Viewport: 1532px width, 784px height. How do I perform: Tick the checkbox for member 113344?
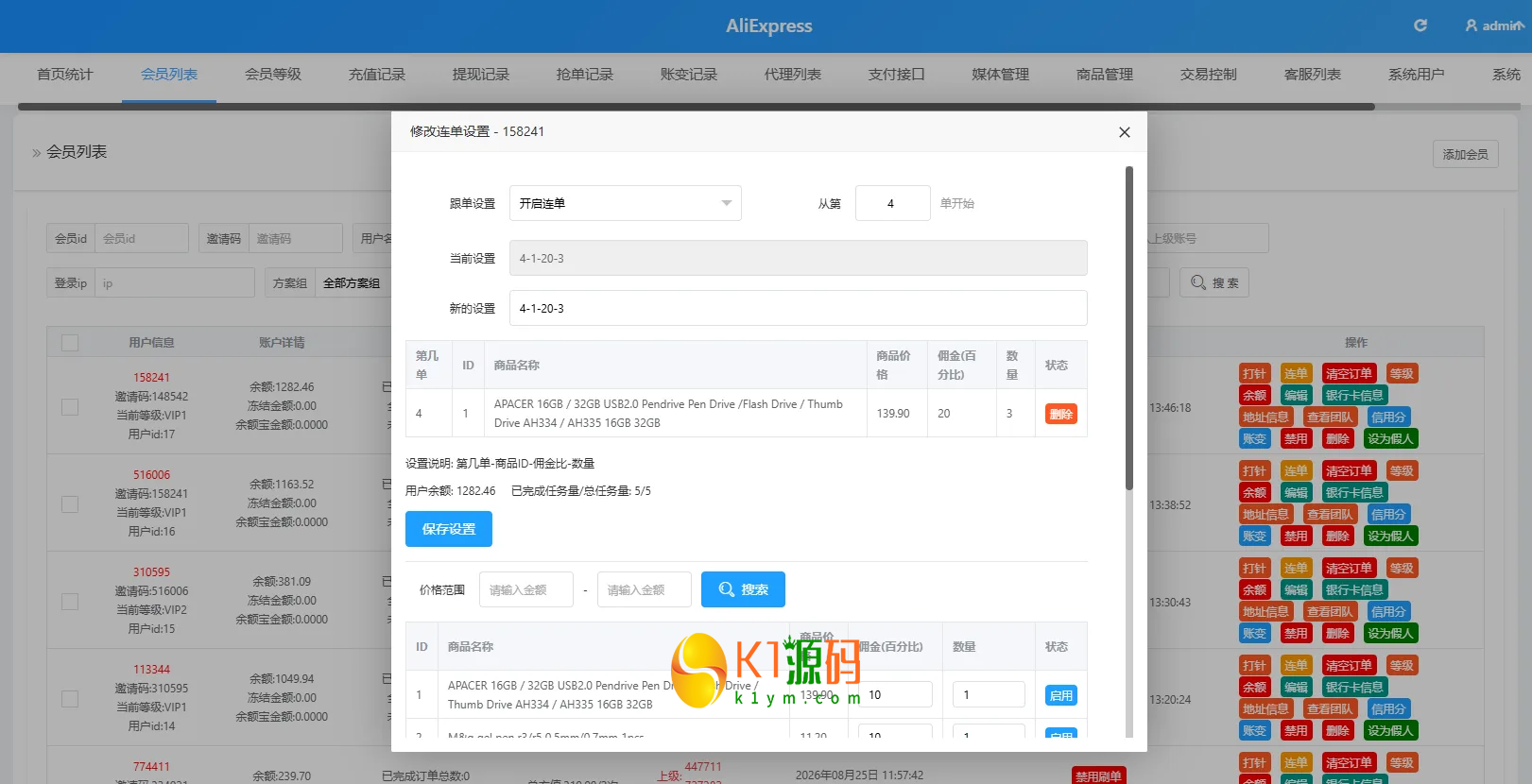point(70,698)
